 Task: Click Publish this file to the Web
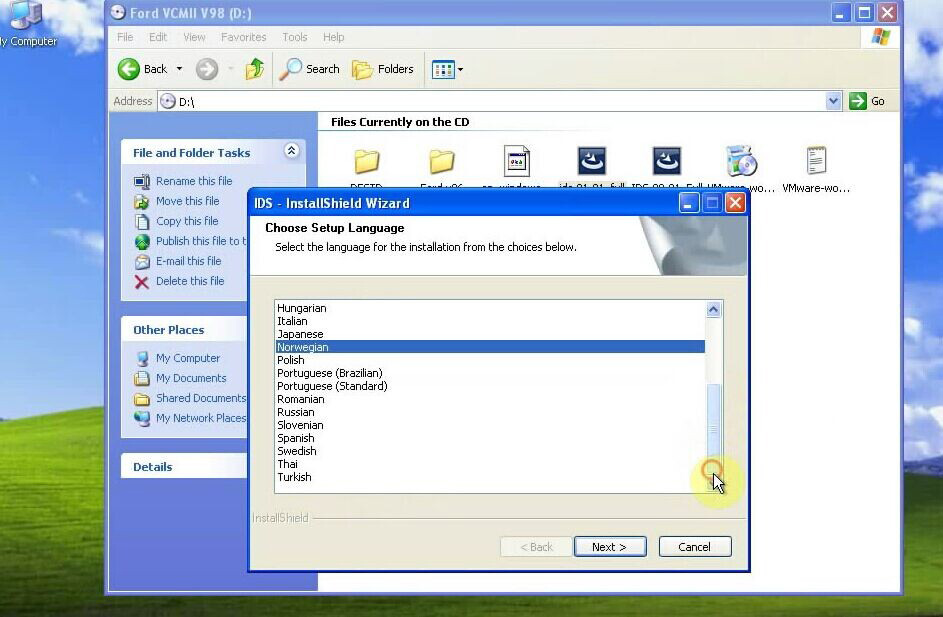pos(201,241)
